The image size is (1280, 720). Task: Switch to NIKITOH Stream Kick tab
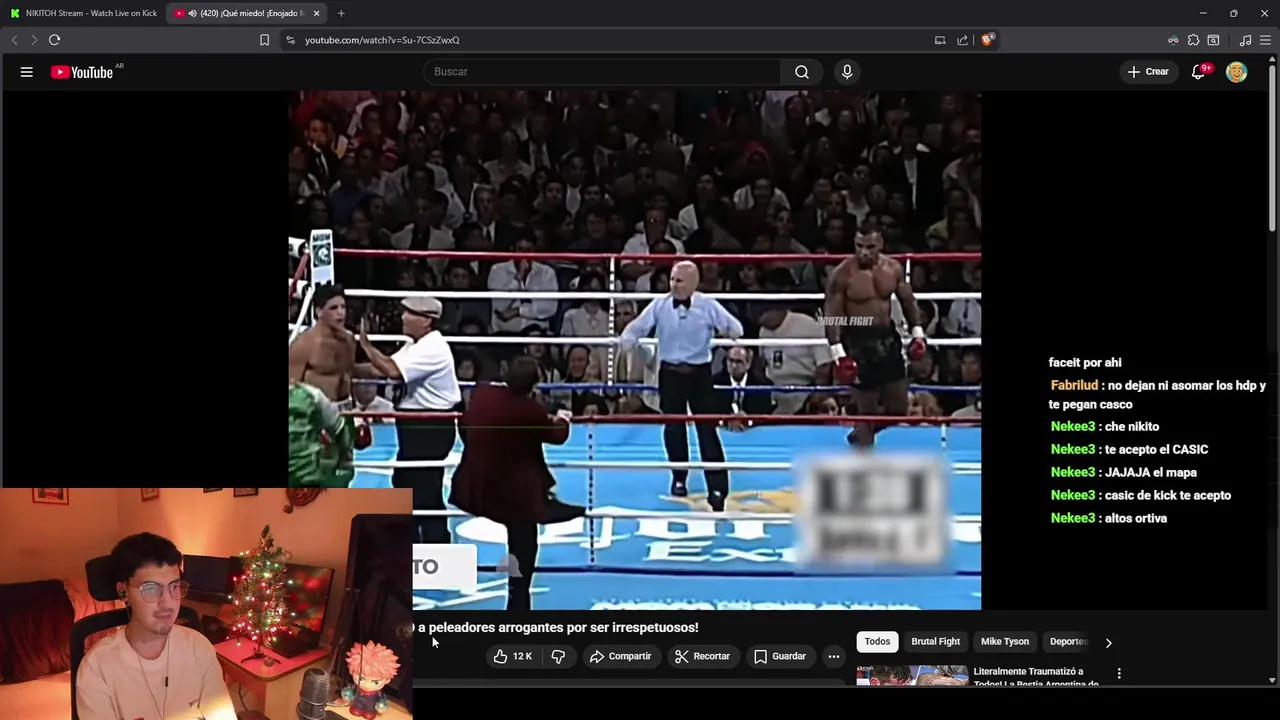coord(84,13)
